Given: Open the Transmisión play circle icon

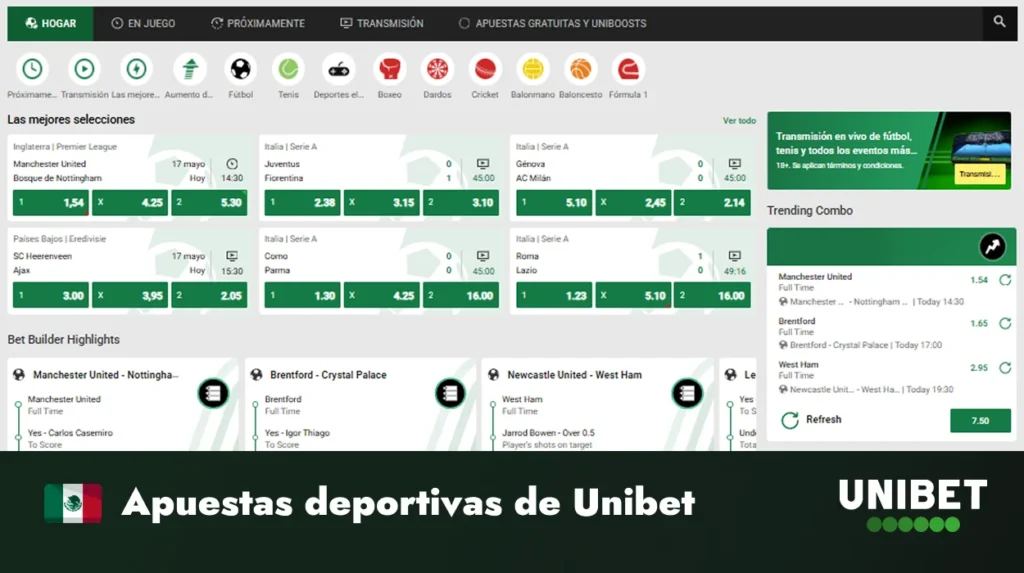Looking at the screenshot, I should pyautogui.click(x=84, y=69).
